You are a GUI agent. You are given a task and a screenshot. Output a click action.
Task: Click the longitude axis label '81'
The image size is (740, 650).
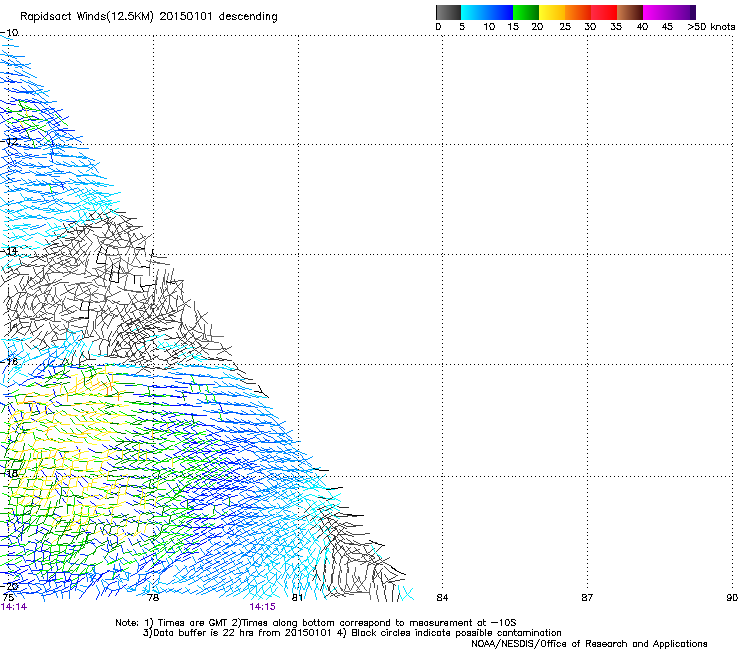click(x=297, y=598)
